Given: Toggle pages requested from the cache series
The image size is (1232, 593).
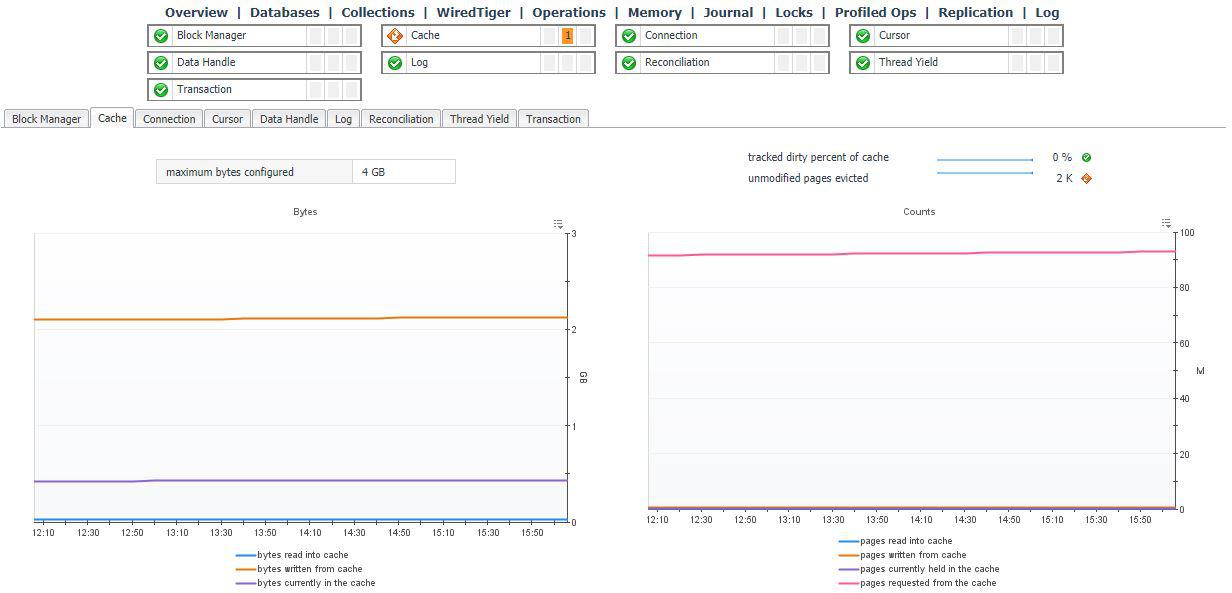Looking at the screenshot, I should [927, 583].
